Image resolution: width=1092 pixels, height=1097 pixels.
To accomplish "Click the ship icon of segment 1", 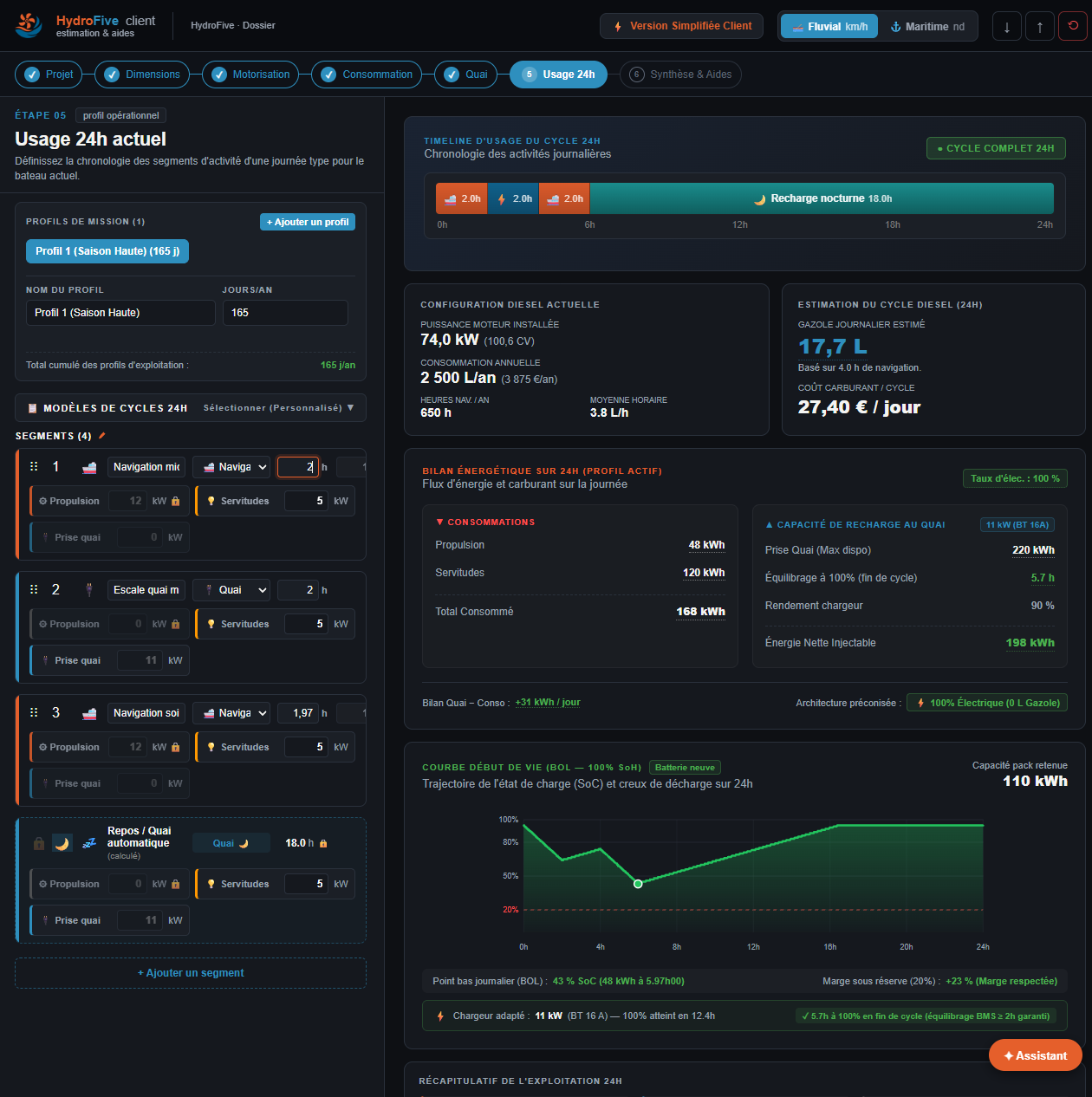I will pyautogui.click(x=89, y=467).
